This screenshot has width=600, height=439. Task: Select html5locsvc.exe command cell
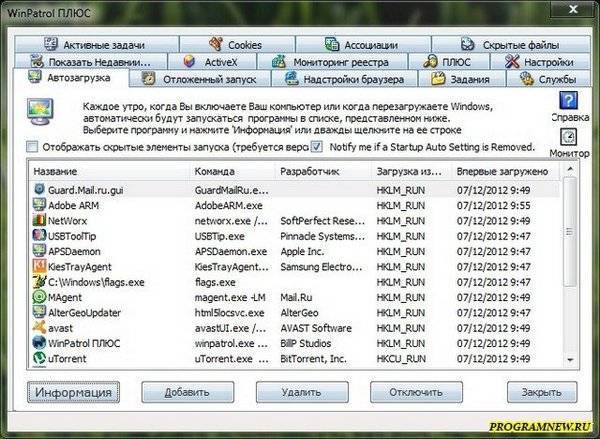229,313
